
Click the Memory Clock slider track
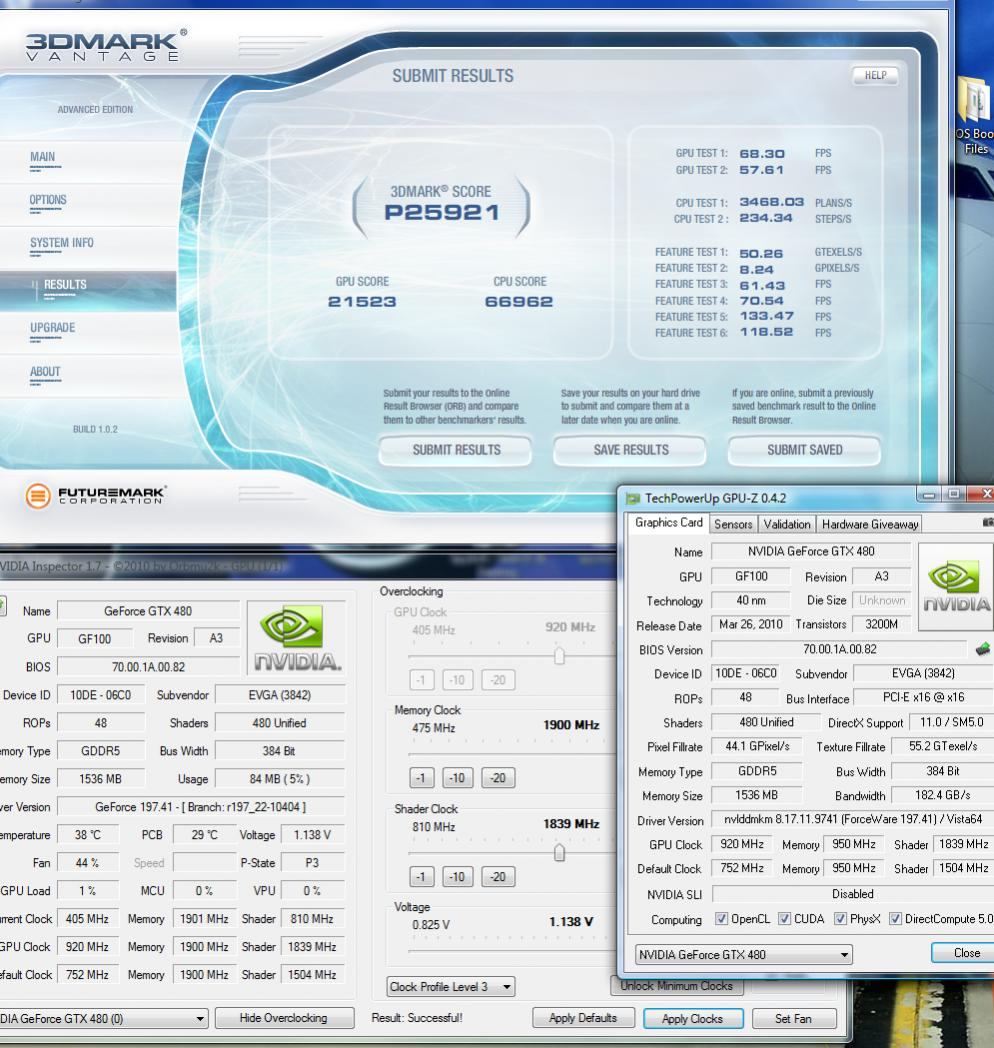tap(512, 754)
